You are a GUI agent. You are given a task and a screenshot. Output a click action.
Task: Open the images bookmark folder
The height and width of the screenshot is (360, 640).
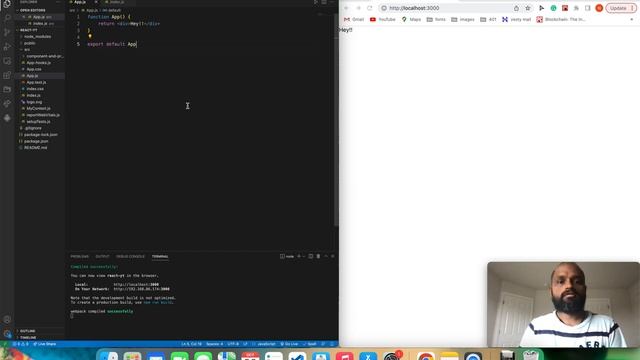tap(463, 20)
